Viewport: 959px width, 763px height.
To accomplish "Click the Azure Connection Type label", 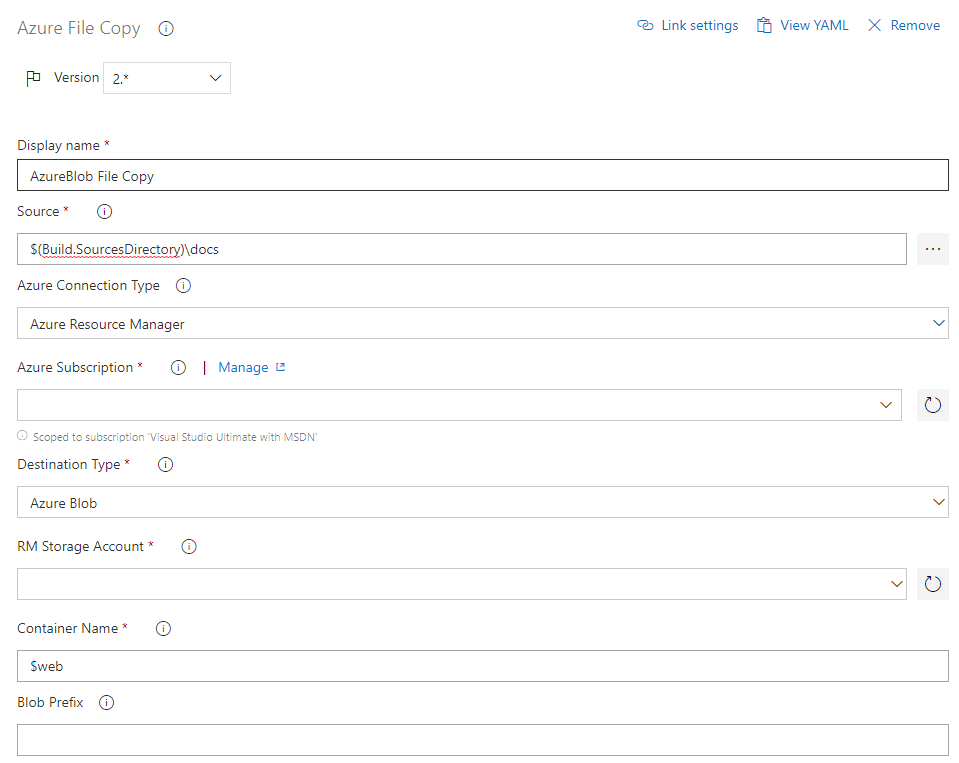I will click(88, 286).
